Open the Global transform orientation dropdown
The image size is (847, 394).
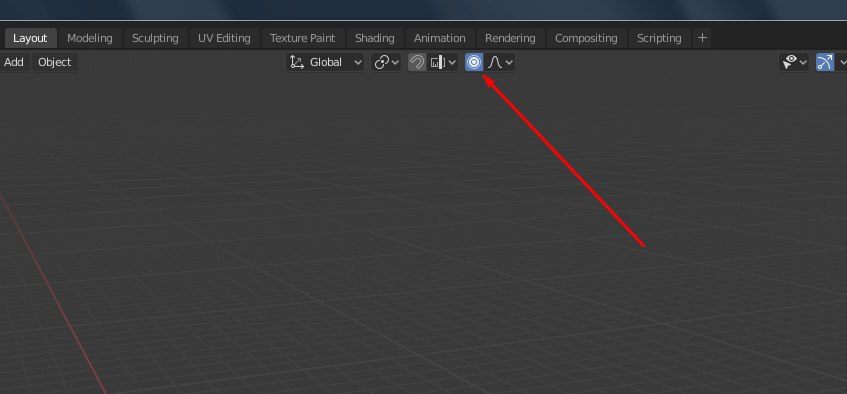coord(325,62)
